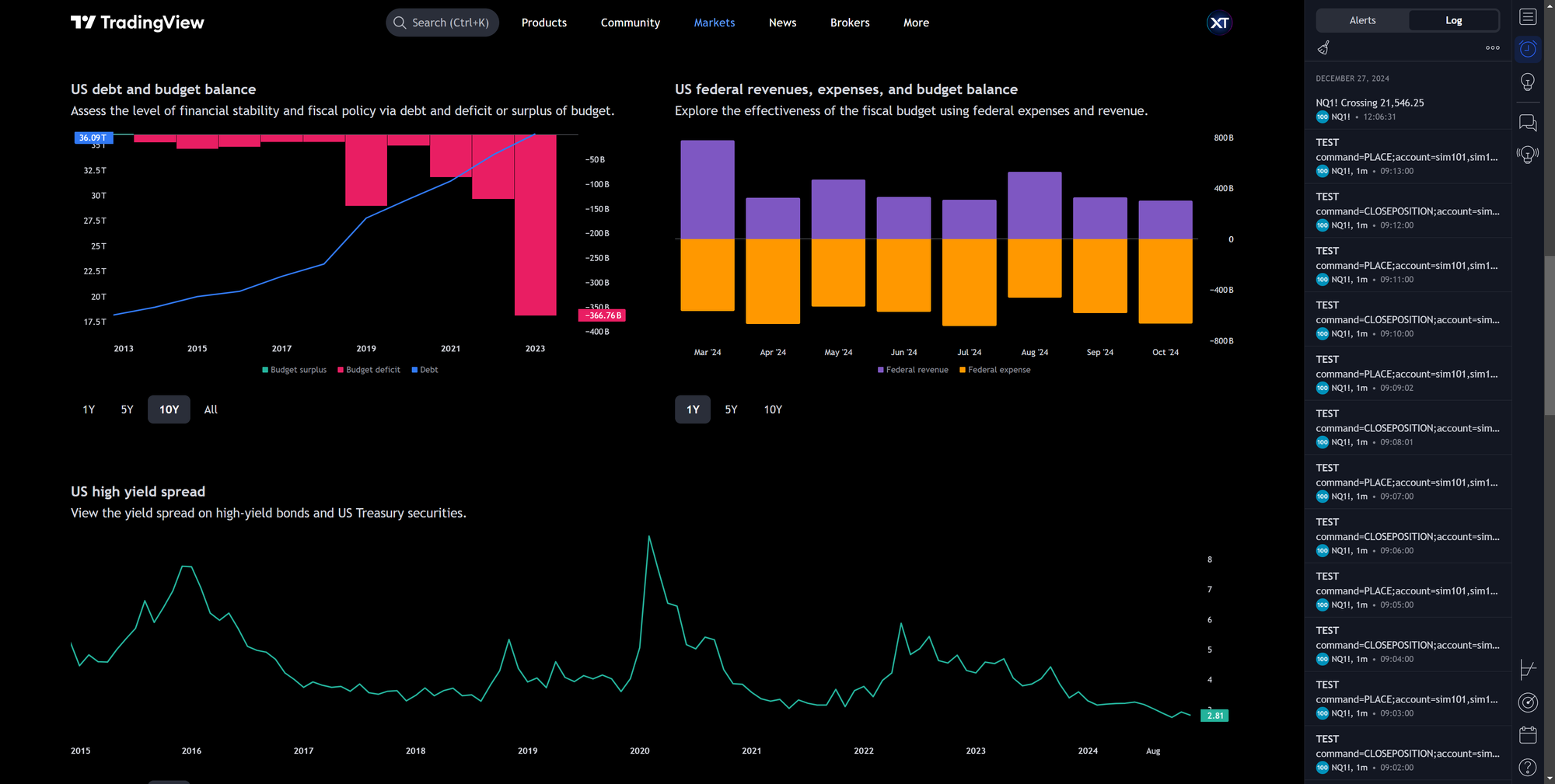Click the 36.09T debt value label
Screen dimensions: 1555x784
pos(93,138)
